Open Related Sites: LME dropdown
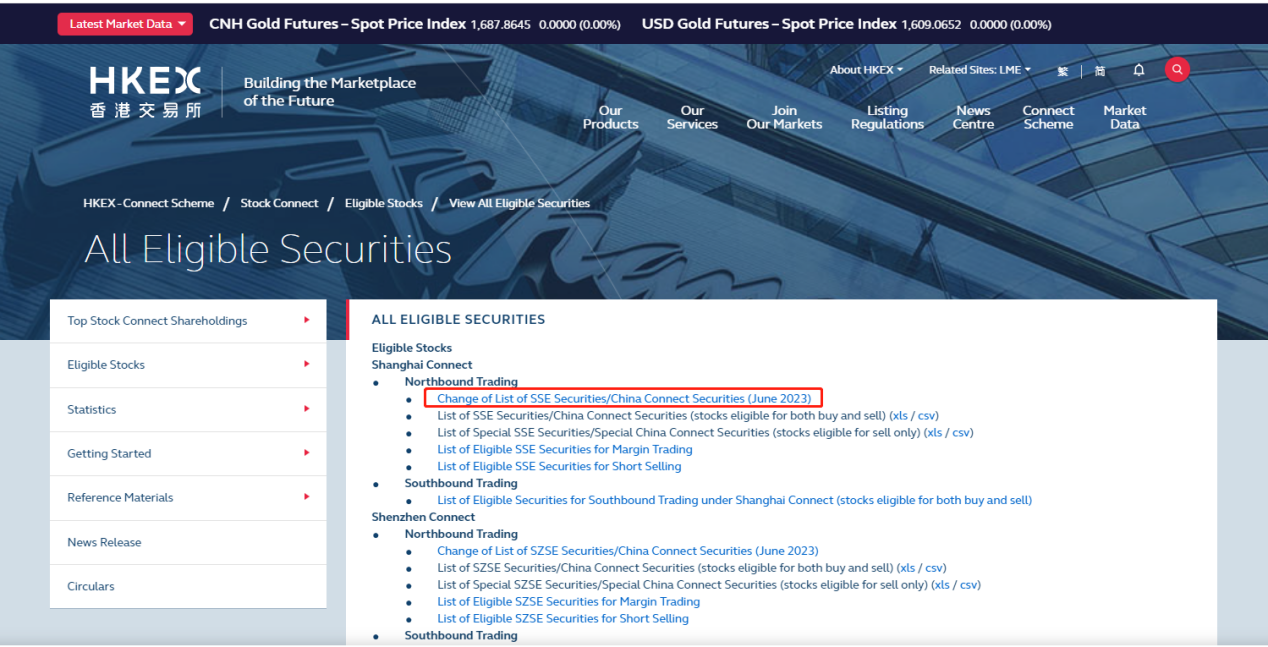 point(979,70)
